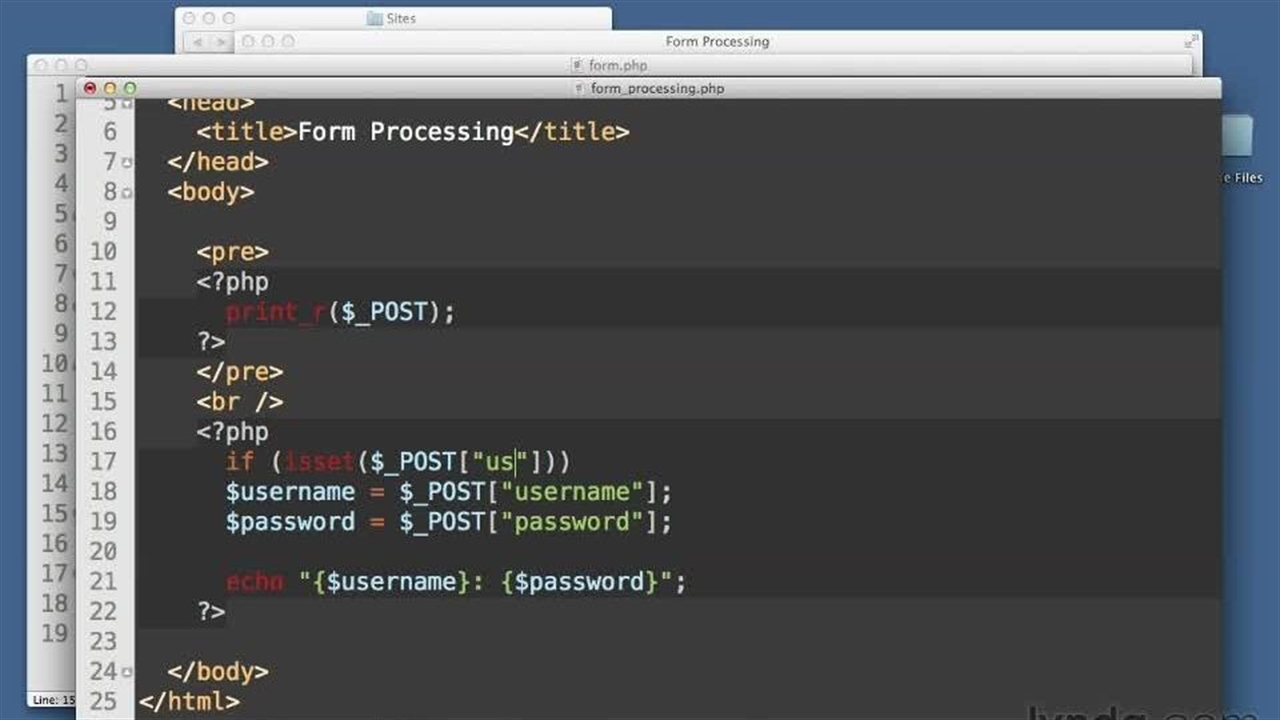Click the echo statement on line 21
1280x720 pixels.
254,582
